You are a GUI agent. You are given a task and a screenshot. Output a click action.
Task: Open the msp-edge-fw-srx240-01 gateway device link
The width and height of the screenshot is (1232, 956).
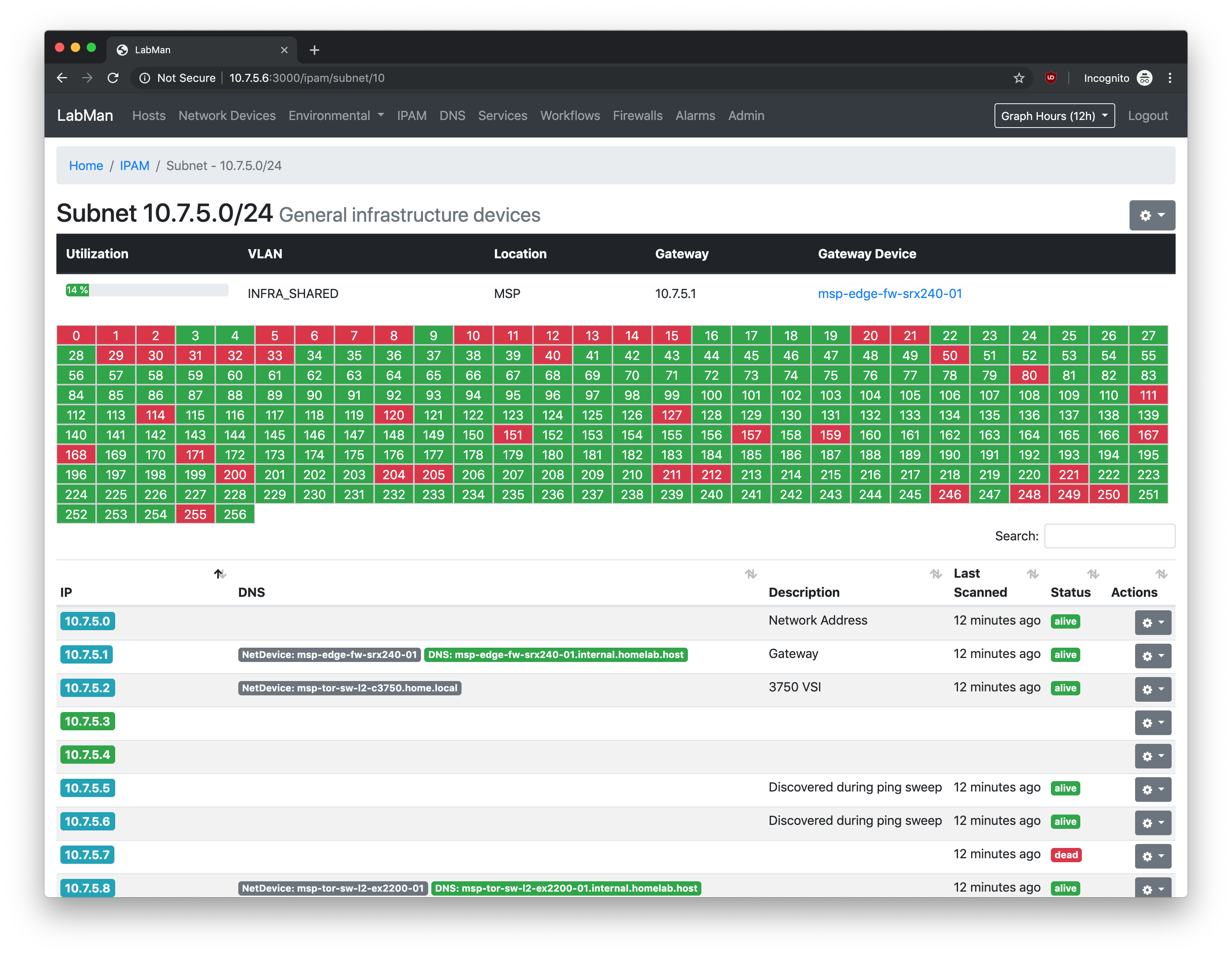coord(890,294)
